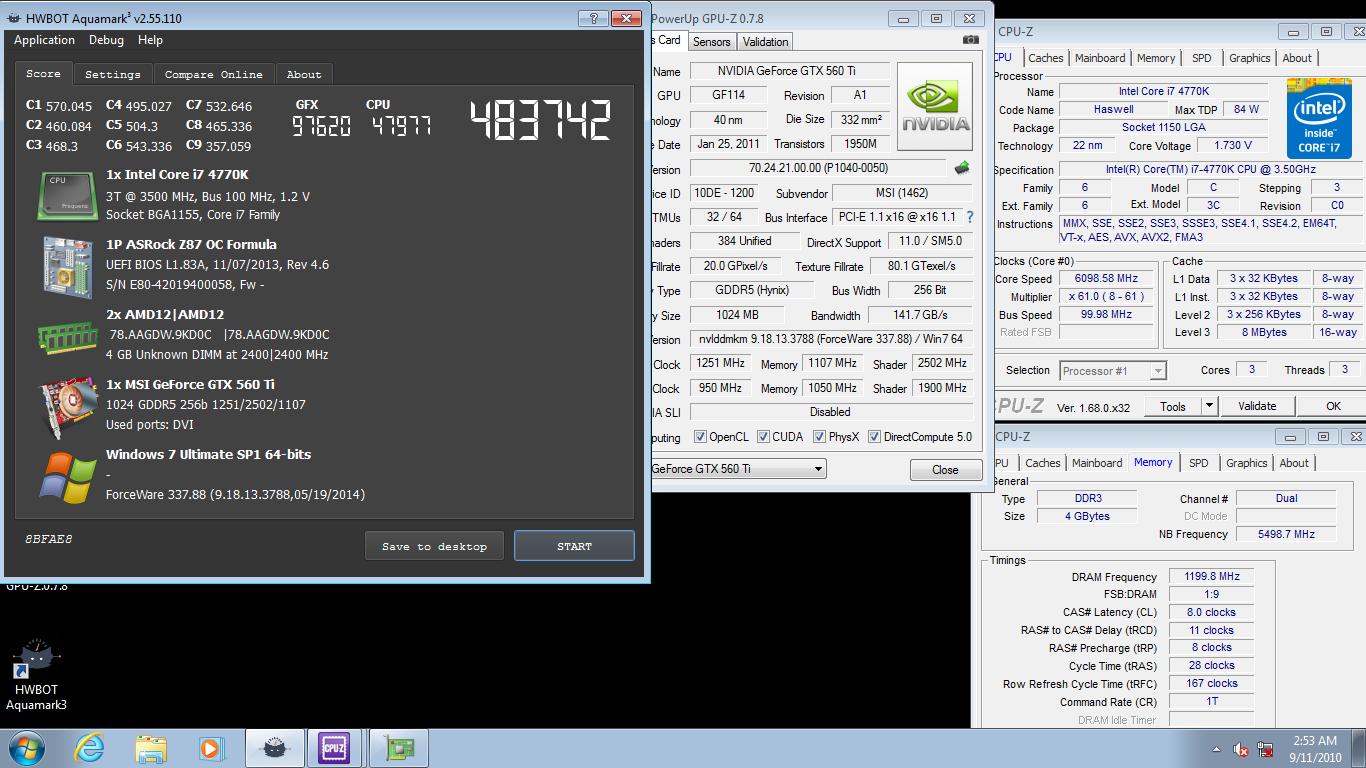1366x768 pixels.
Task: Open Internet Explorer from the taskbar
Action: tap(90, 748)
